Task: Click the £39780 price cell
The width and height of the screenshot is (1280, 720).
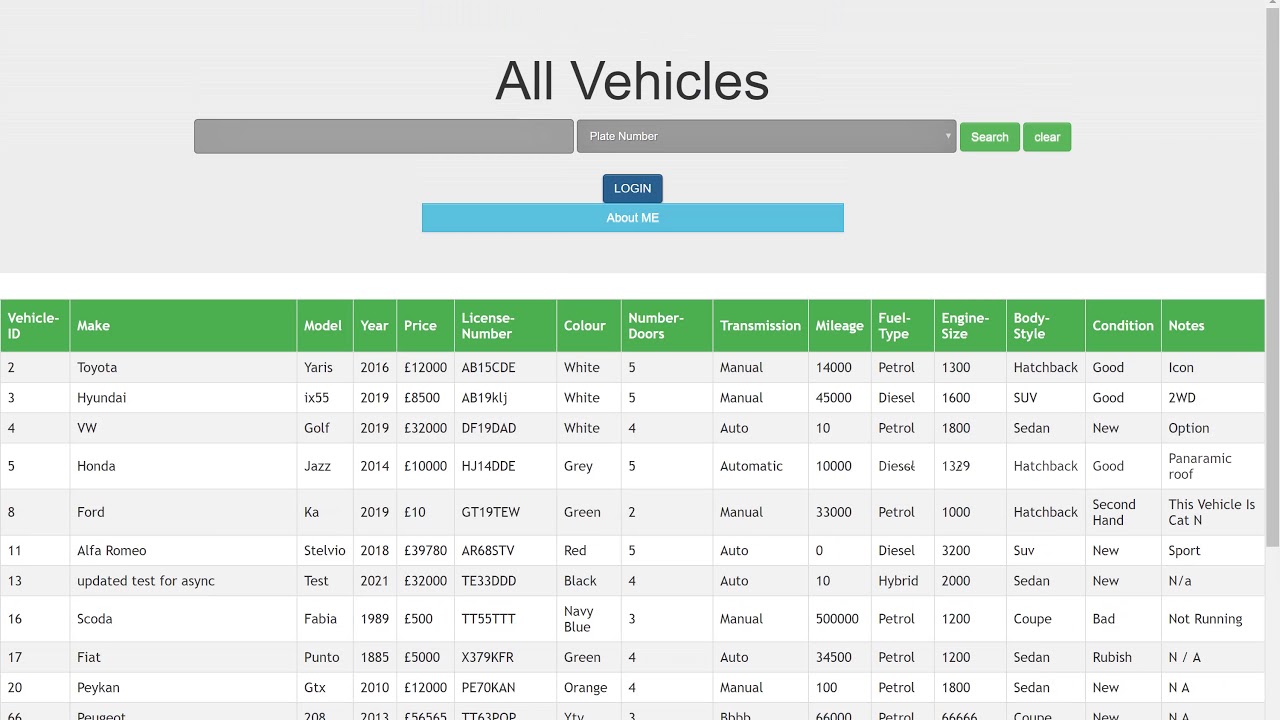Action: click(425, 550)
